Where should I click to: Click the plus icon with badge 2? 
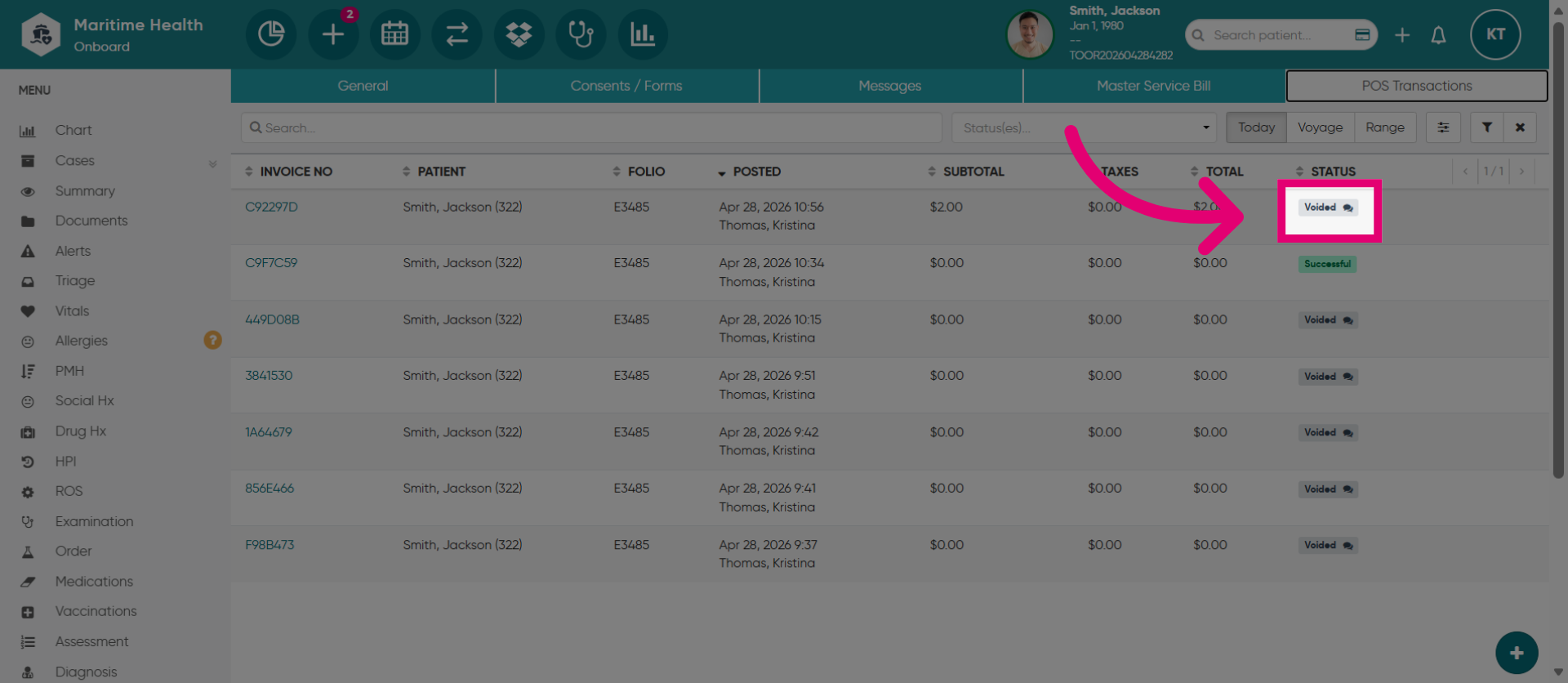pos(333,34)
